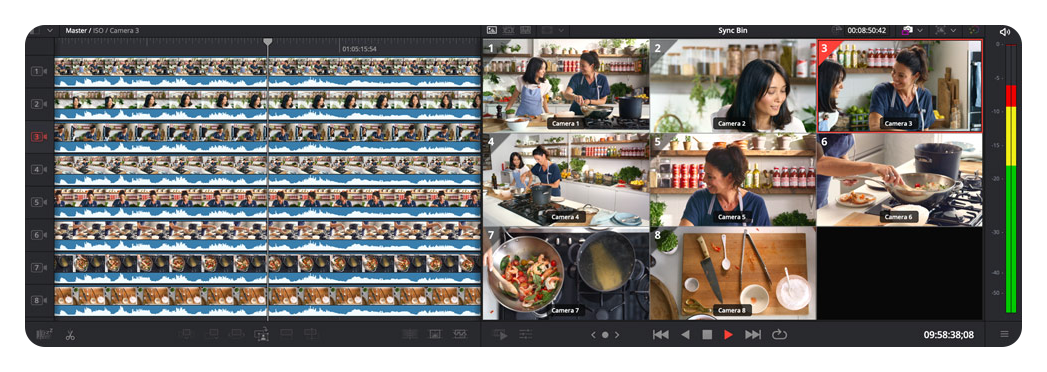Jump to previous edit nav arrow
Screen dimensions: 1047x372
pos(593,335)
